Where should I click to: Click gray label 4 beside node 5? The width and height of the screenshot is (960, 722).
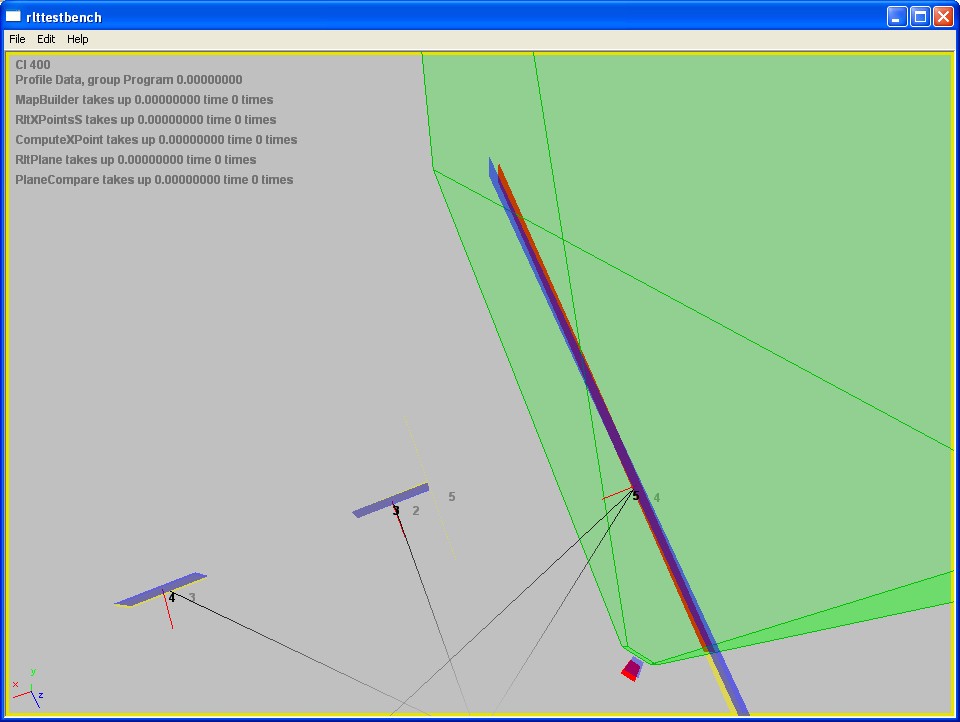pos(657,497)
